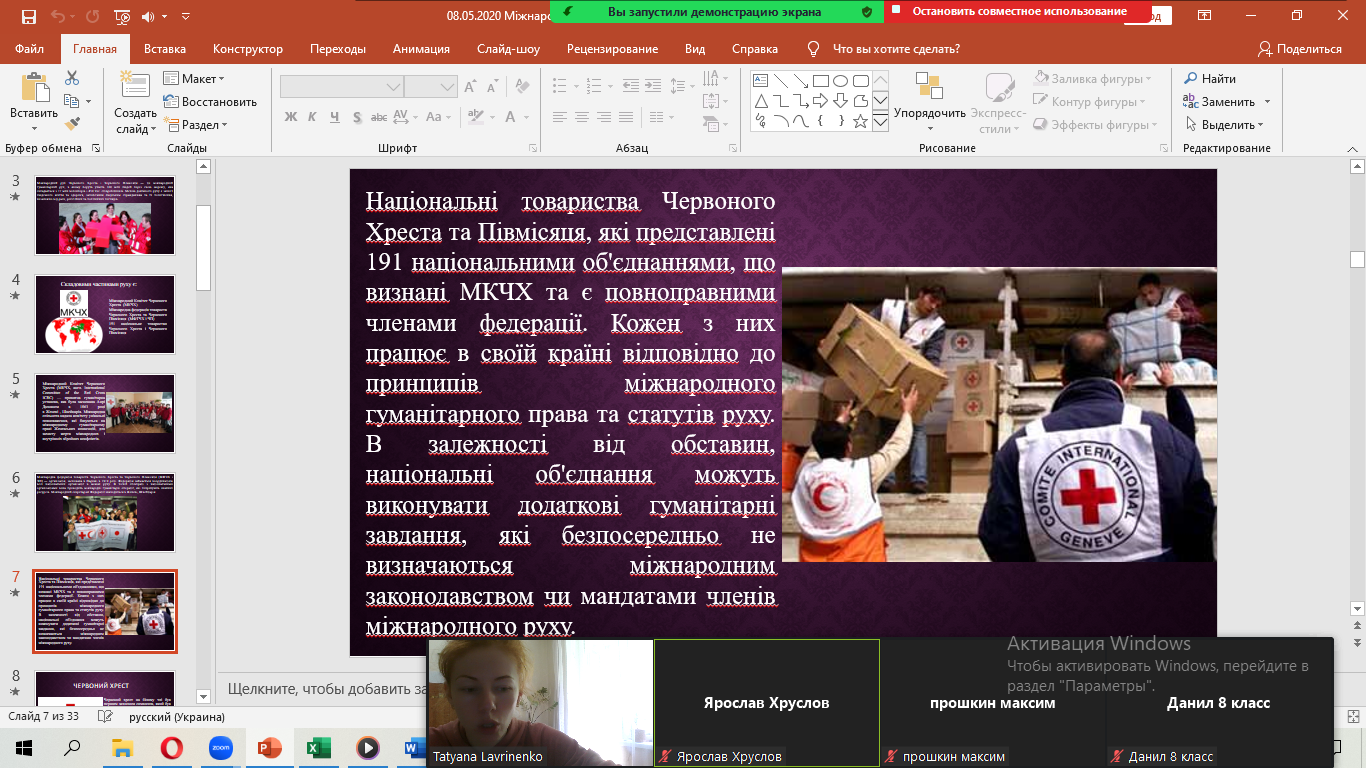
Task: Toggle text shadow S formatting
Action: point(360,116)
